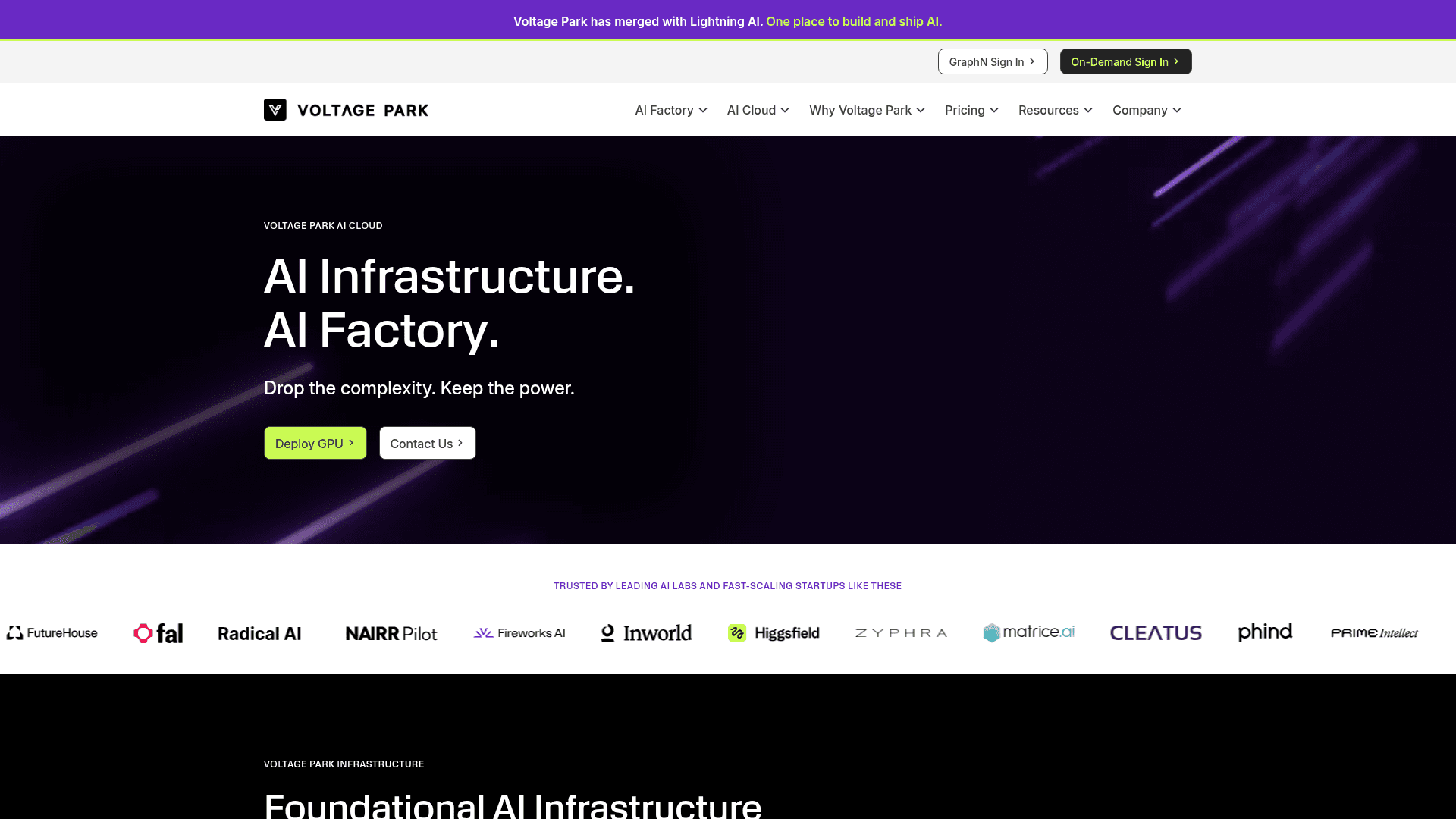
Task: Click the Voltage Park logo icon
Action: click(x=275, y=110)
